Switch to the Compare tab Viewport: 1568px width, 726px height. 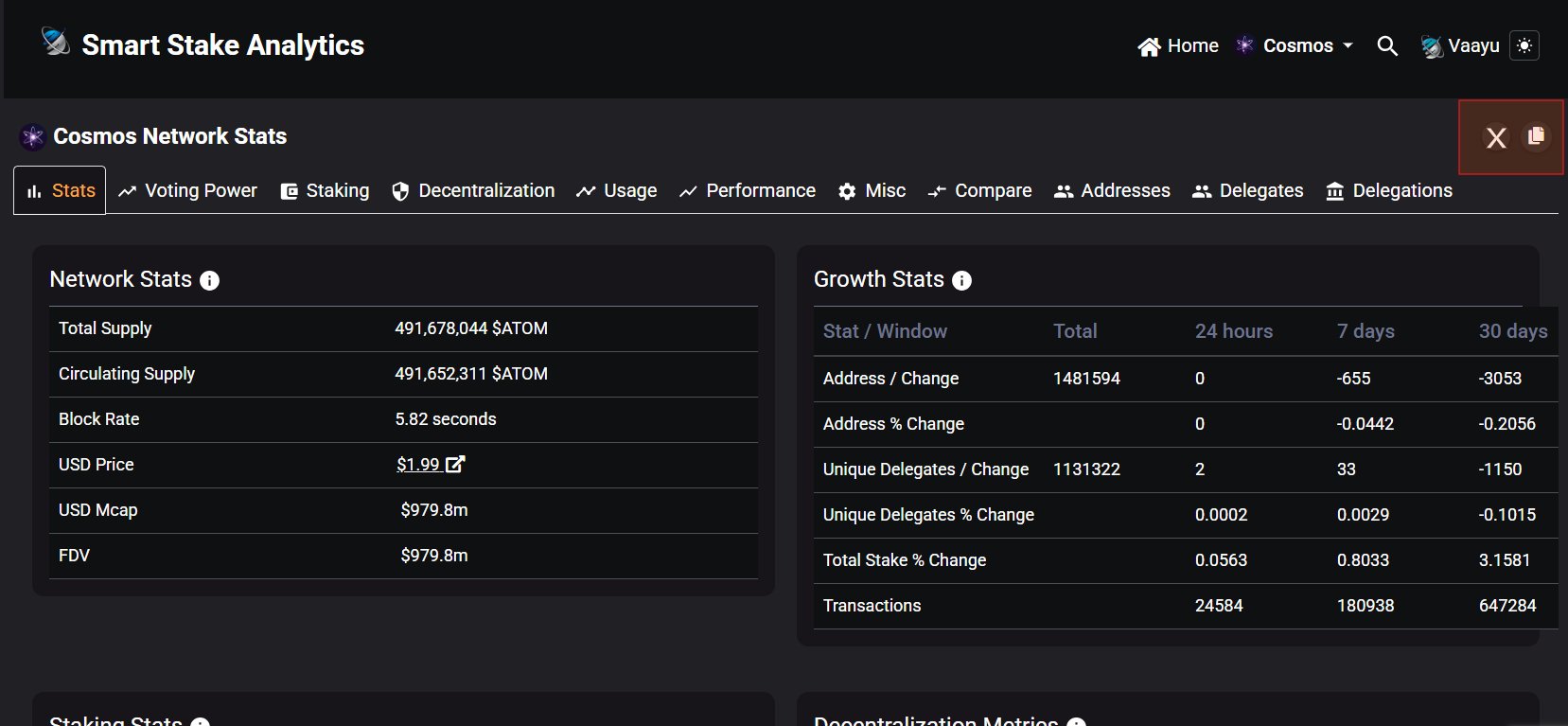(x=979, y=190)
